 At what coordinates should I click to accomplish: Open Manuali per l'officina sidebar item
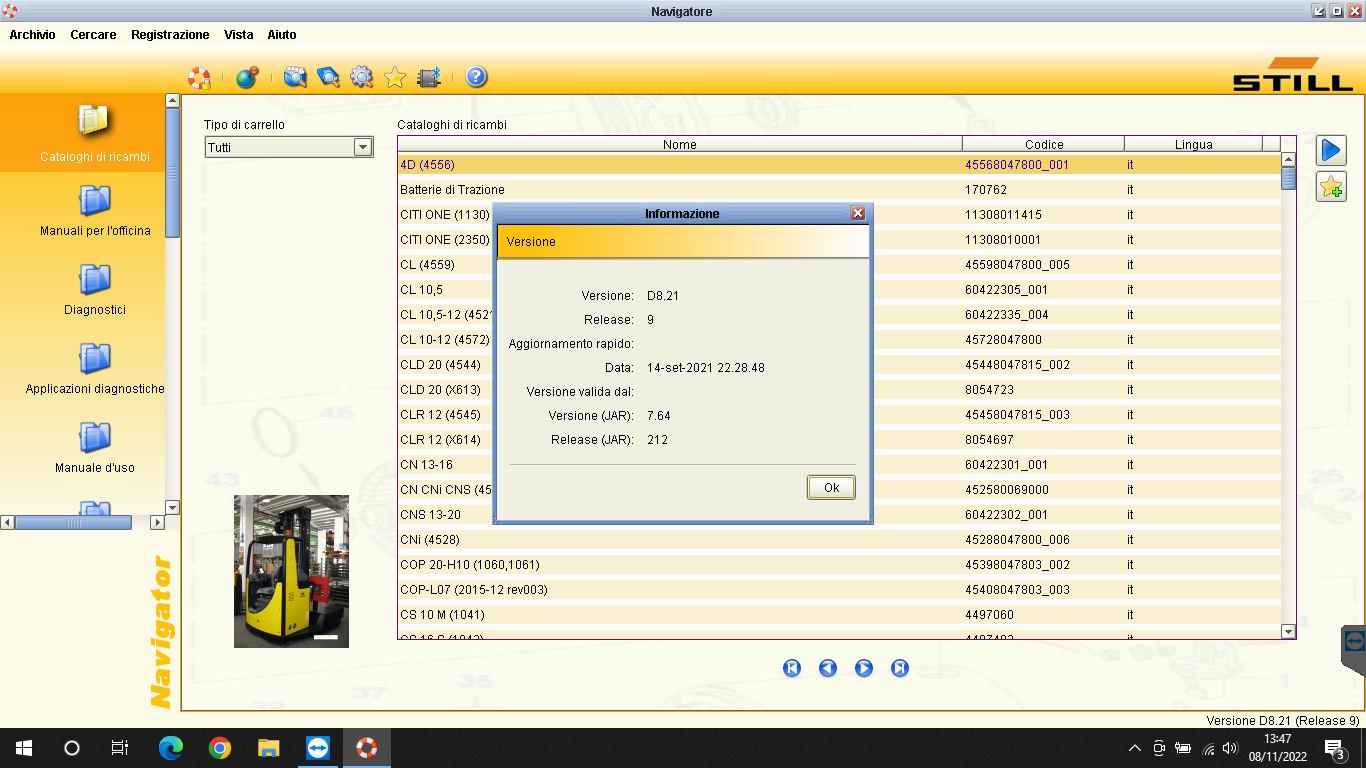[95, 211]
